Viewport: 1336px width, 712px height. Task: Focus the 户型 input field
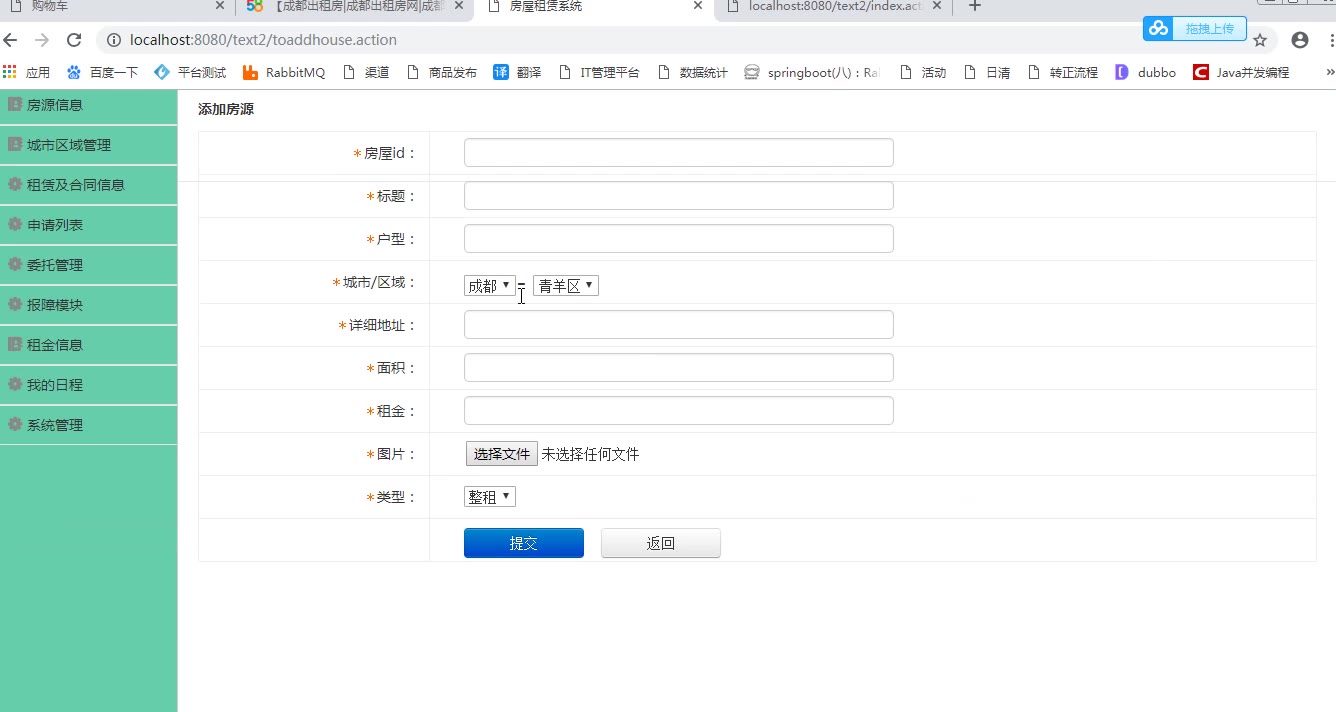click(x=679, y=239)
